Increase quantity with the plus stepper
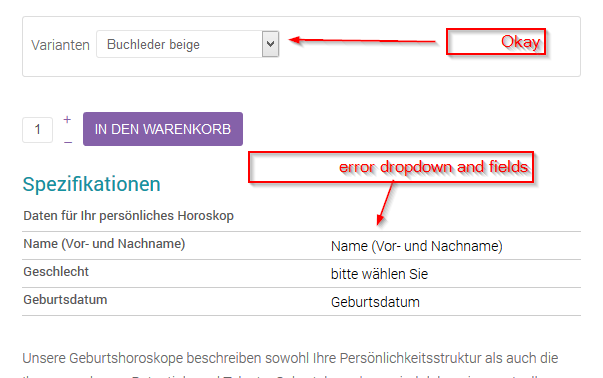The height and width of the screenshot is (378, 603). click(67, 120)
